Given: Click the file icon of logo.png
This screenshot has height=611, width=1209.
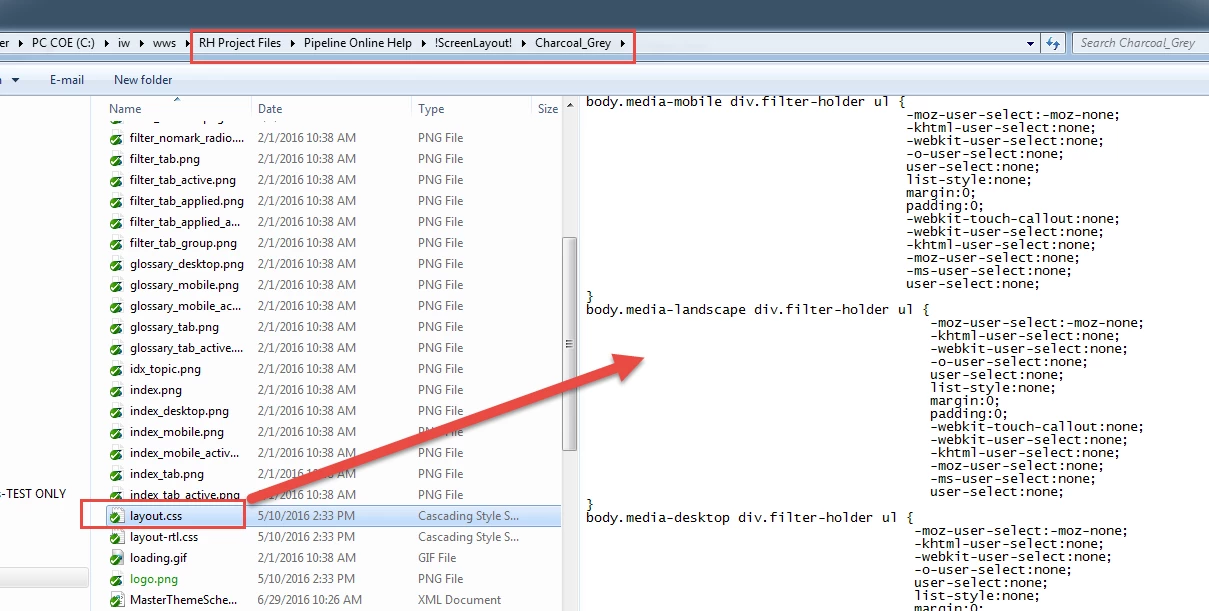Looking at the screenshot, I should click(x=116, y=579).
